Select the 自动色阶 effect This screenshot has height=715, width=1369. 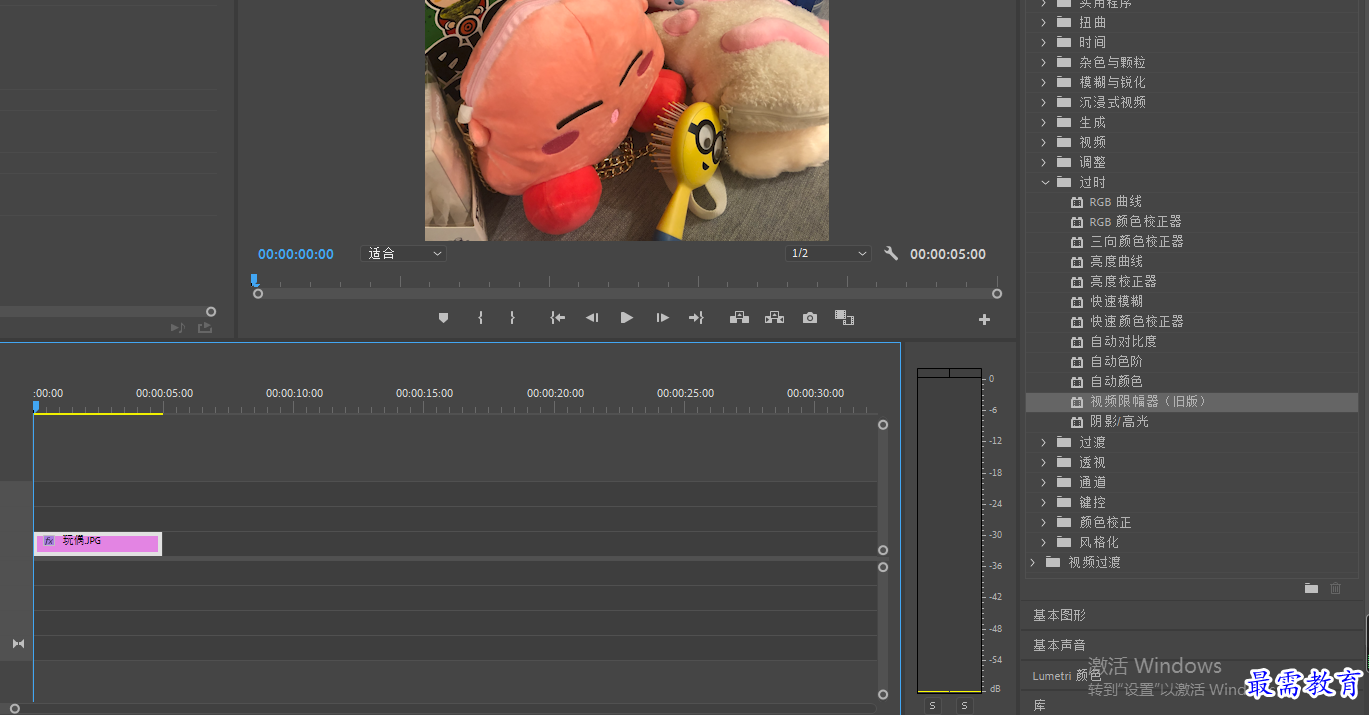(1116, 362)
